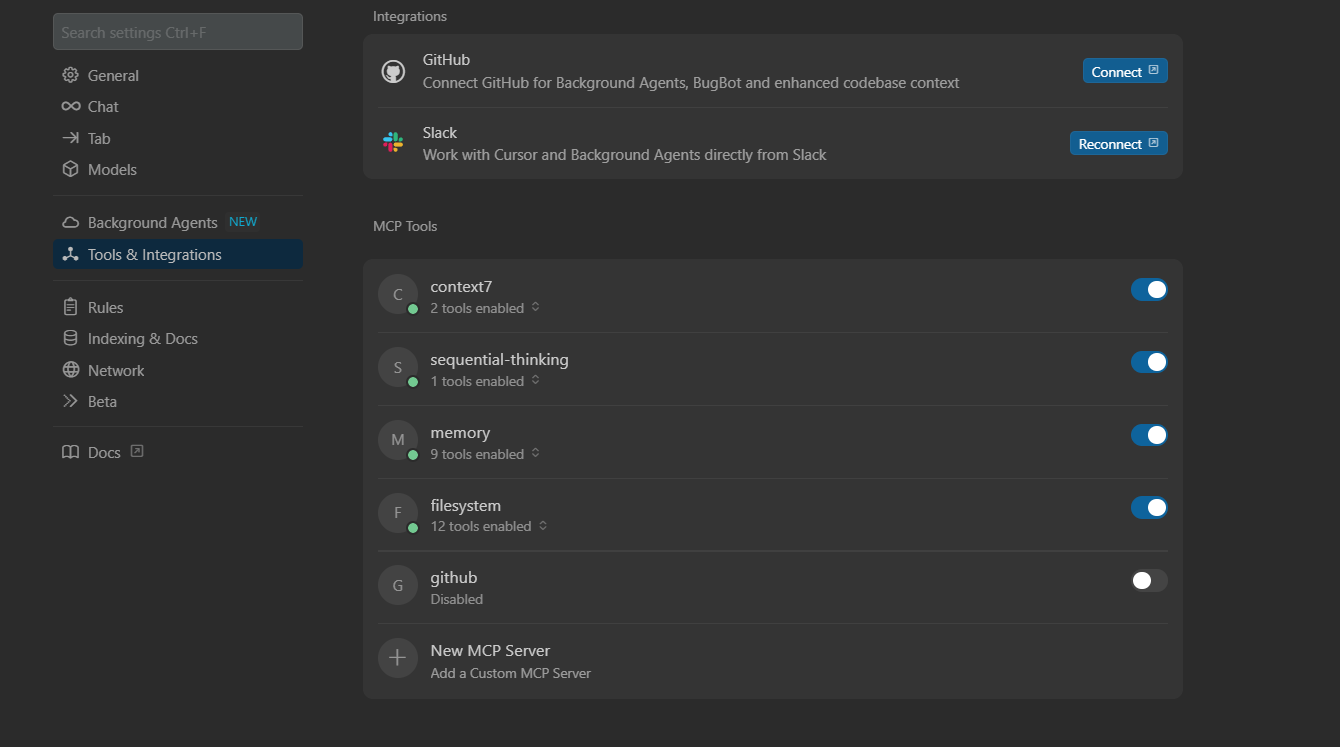Click the github 'G' avatar icon
The image size is (1340, 747).
[x=397, y=585]
